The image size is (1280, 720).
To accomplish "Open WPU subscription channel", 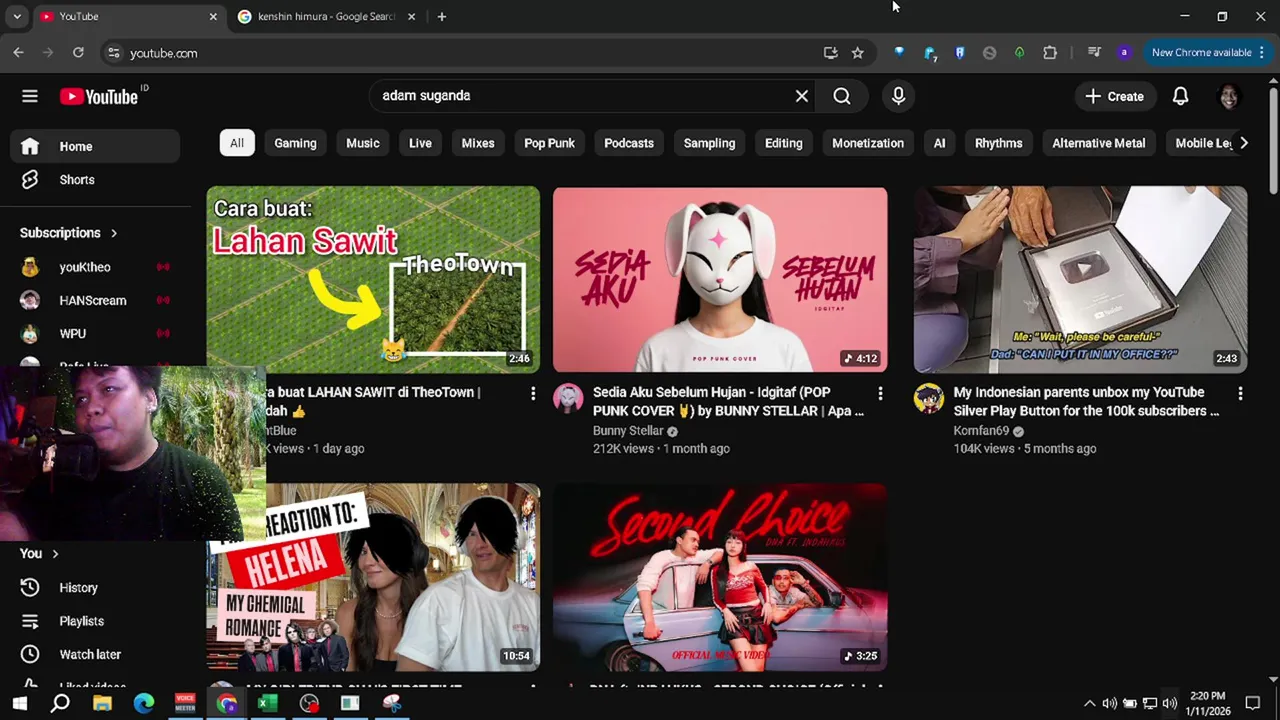I will coord(95,333).
